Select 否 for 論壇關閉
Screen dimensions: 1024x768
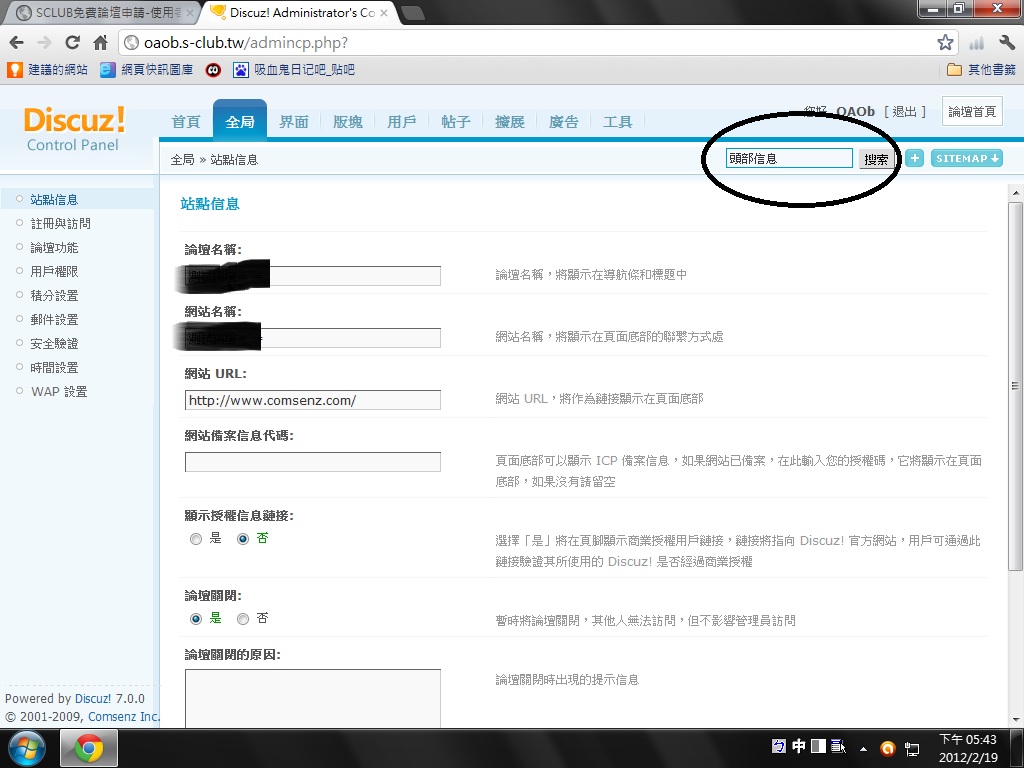[243, 619]
